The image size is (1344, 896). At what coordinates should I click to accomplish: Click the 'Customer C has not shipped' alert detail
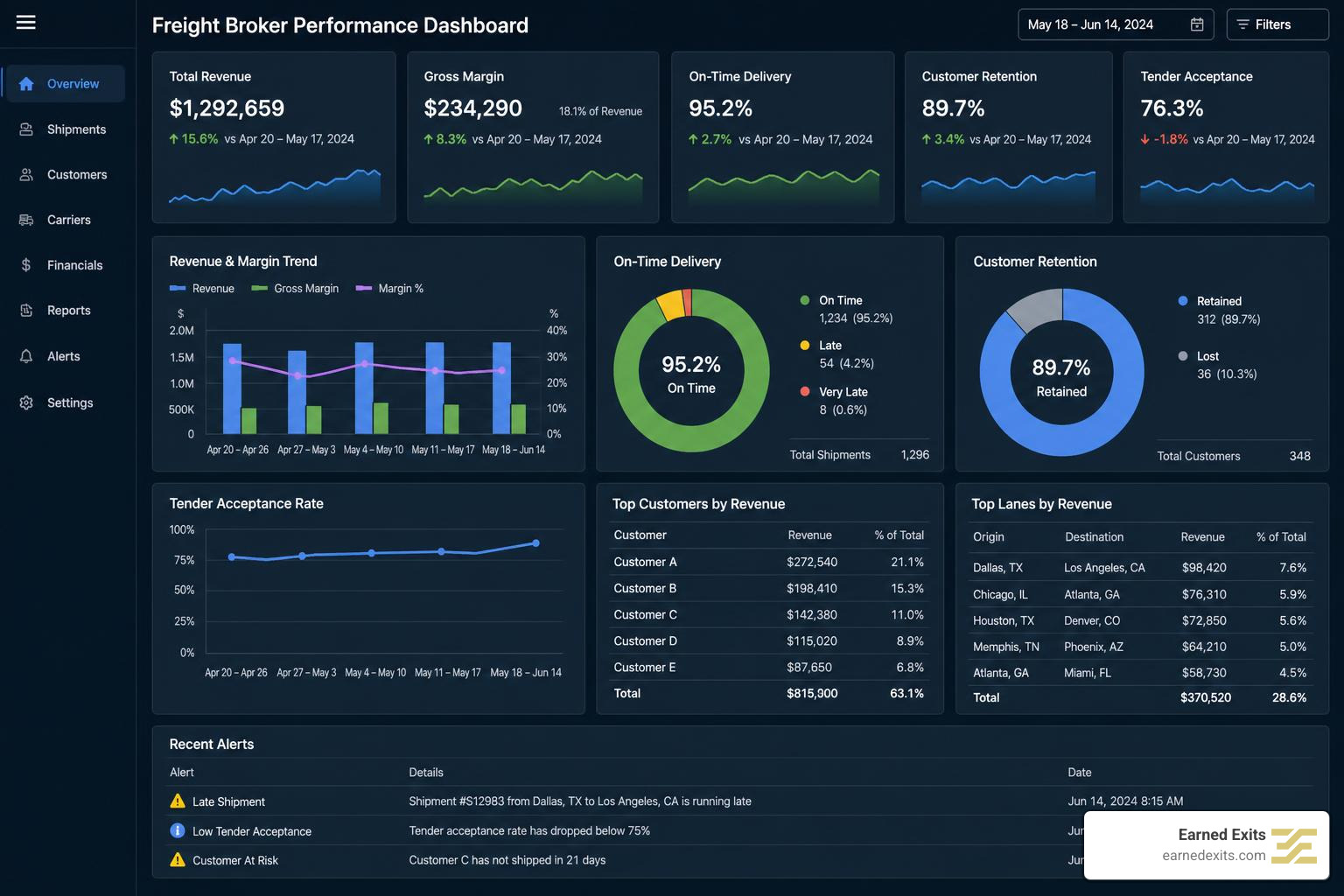[507, 860]
